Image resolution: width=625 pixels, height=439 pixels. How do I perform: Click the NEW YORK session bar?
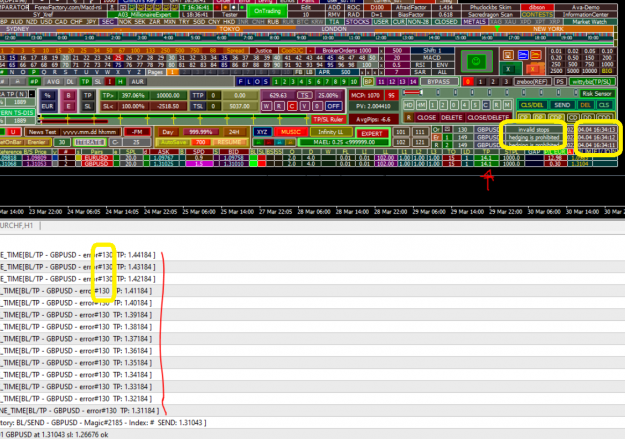tap(548, 29)
